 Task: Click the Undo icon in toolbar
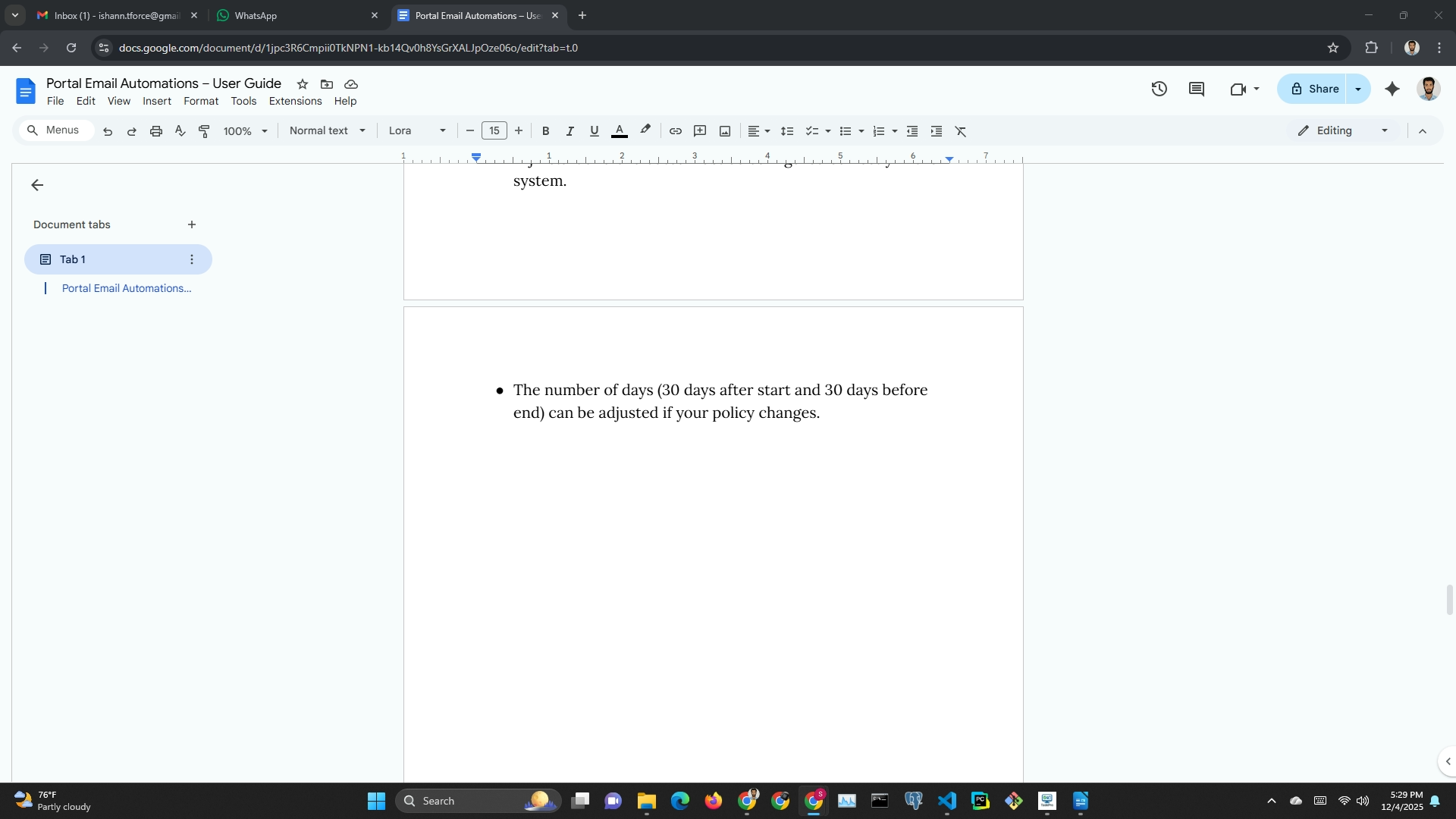coord(108,131)
